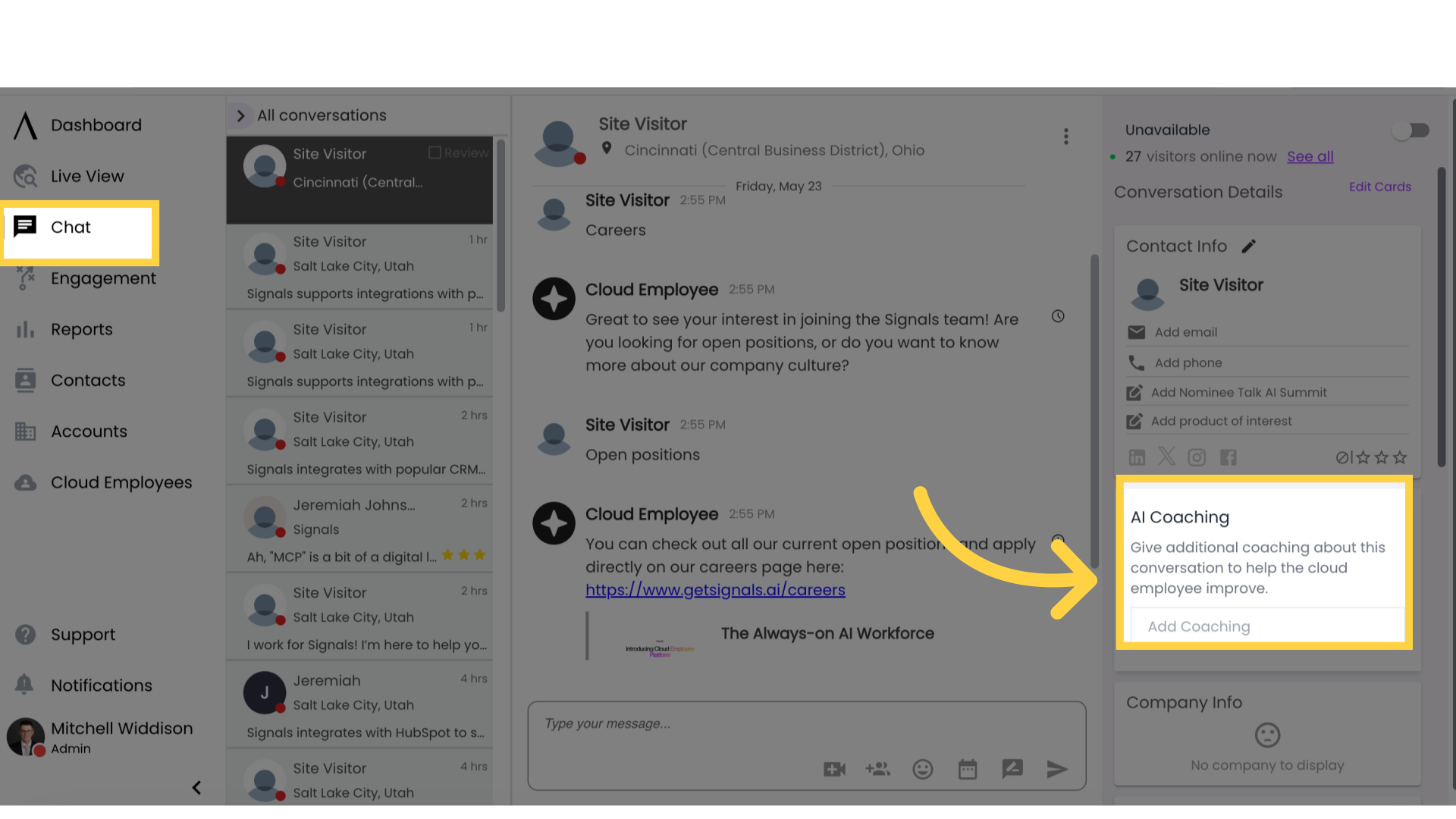Open the conversation three-dot options menu
1456x819 pixels.
[1065, 136]
